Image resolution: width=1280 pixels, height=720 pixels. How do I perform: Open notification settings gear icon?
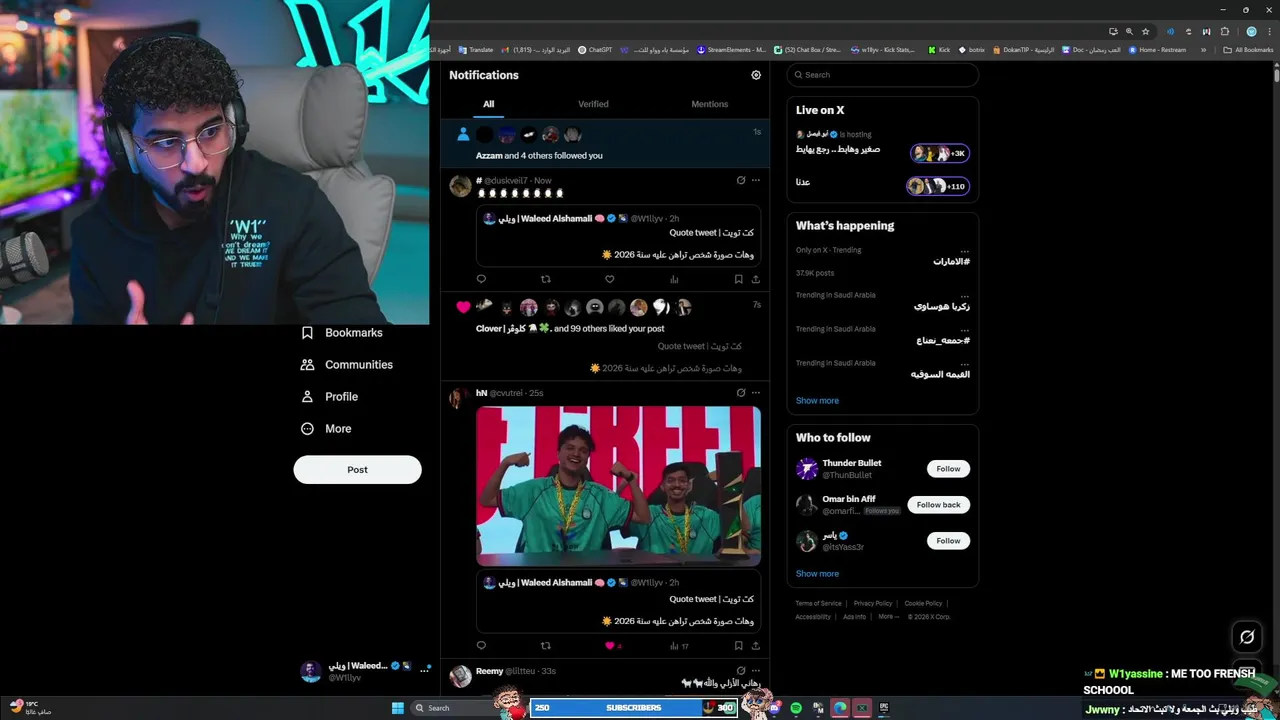click(756, 75)
